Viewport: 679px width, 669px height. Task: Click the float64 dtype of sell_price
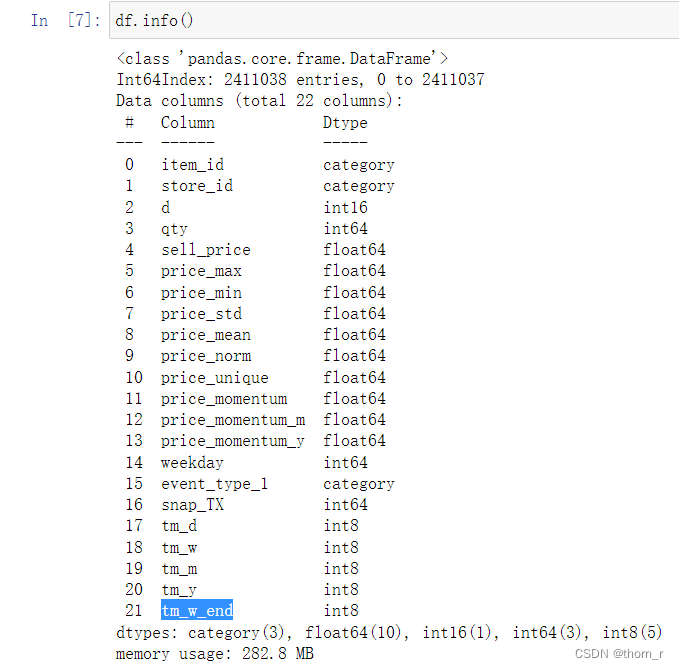[354, 250]
